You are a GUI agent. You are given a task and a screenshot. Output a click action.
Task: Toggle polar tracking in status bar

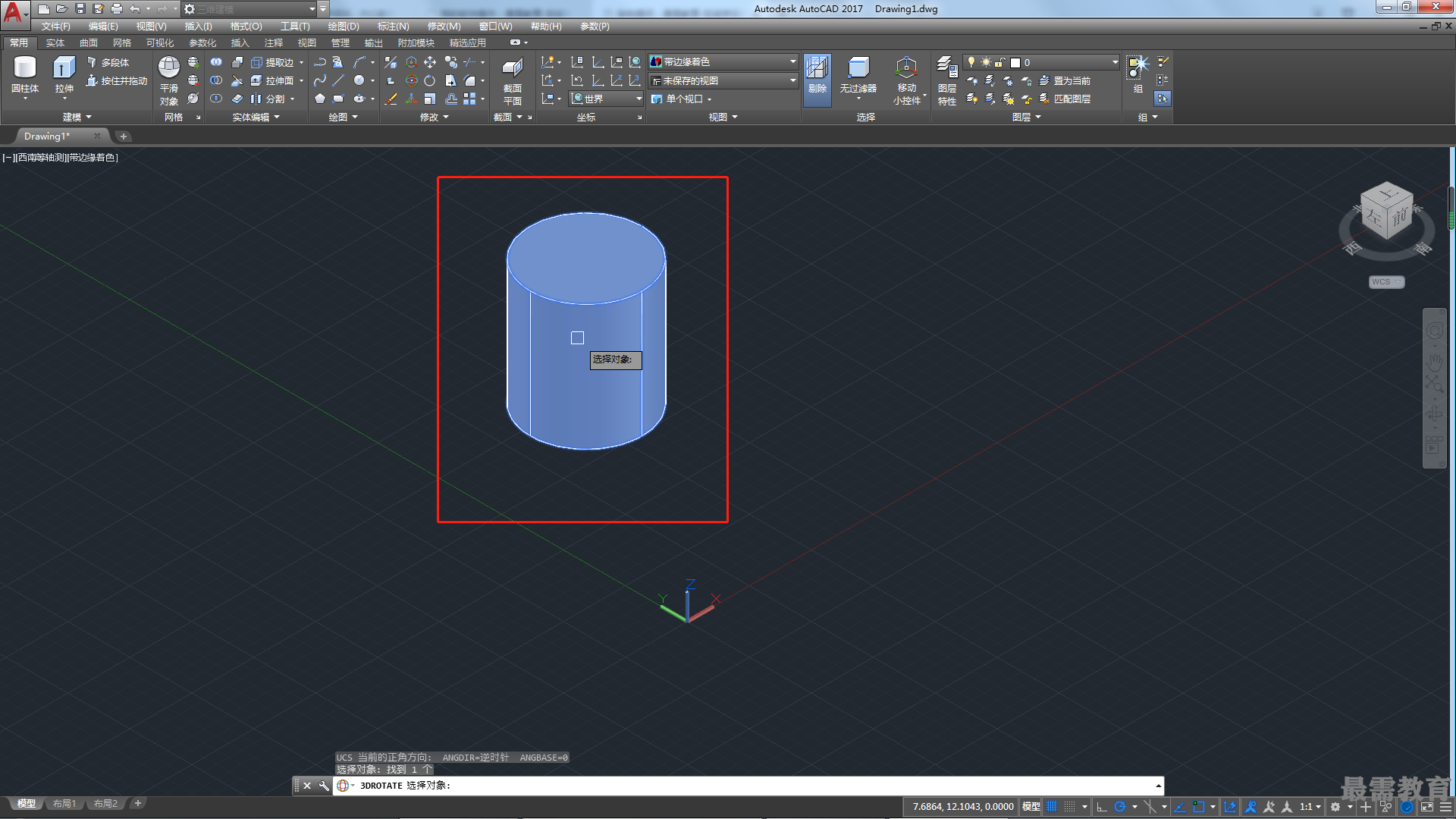tap(1120, 807)
